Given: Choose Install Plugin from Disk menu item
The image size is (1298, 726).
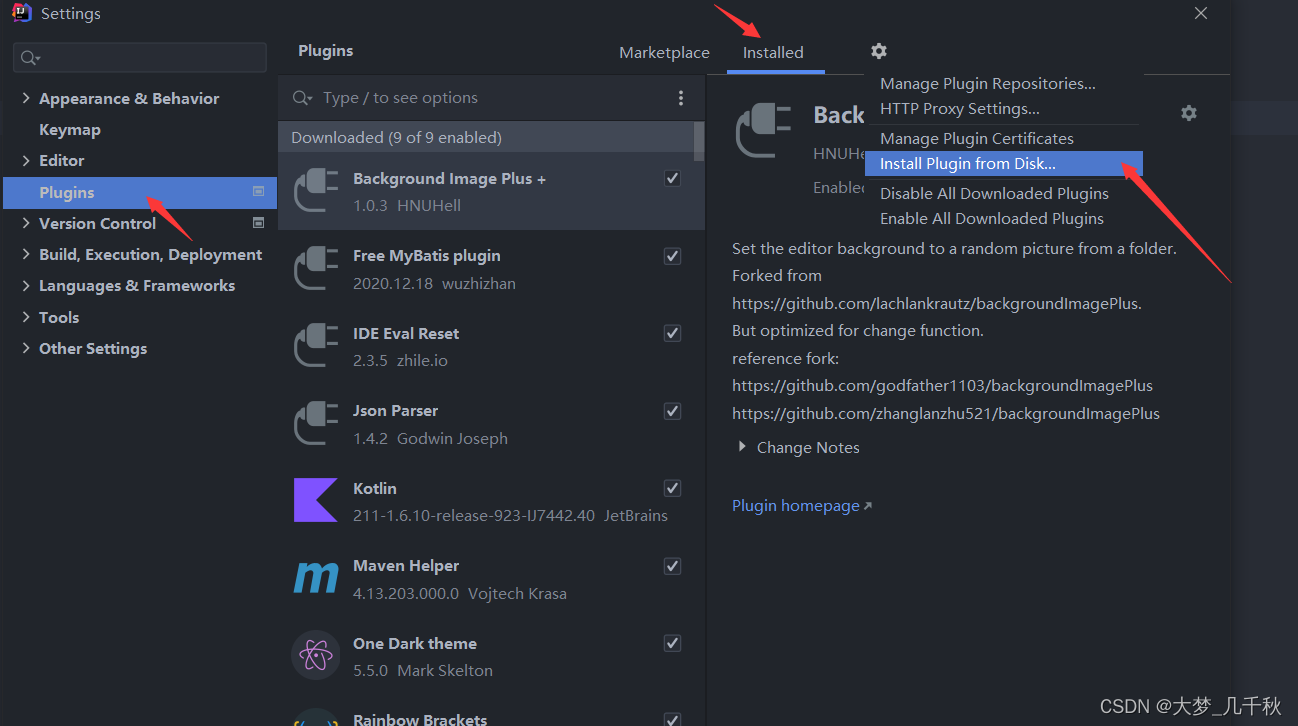Looking at the screenshot, I should pyautogui.click(x=1004, y=164).
